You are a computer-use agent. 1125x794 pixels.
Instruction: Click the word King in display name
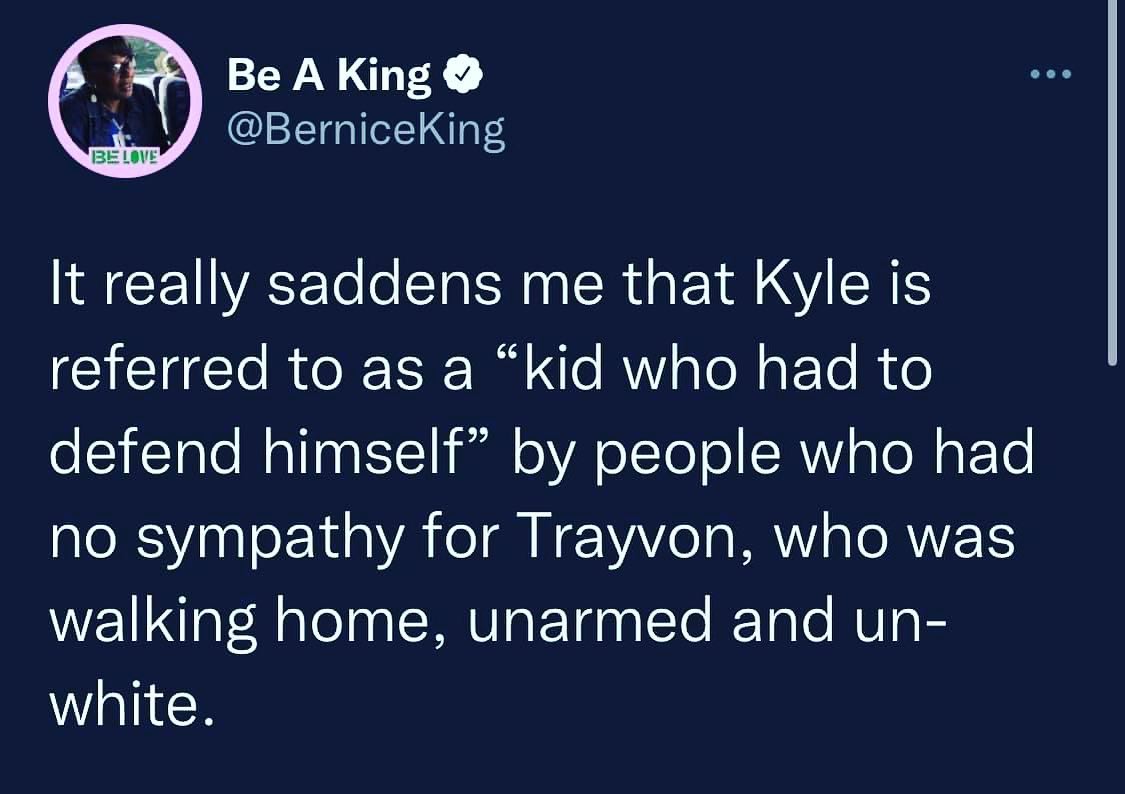[385, 76]
